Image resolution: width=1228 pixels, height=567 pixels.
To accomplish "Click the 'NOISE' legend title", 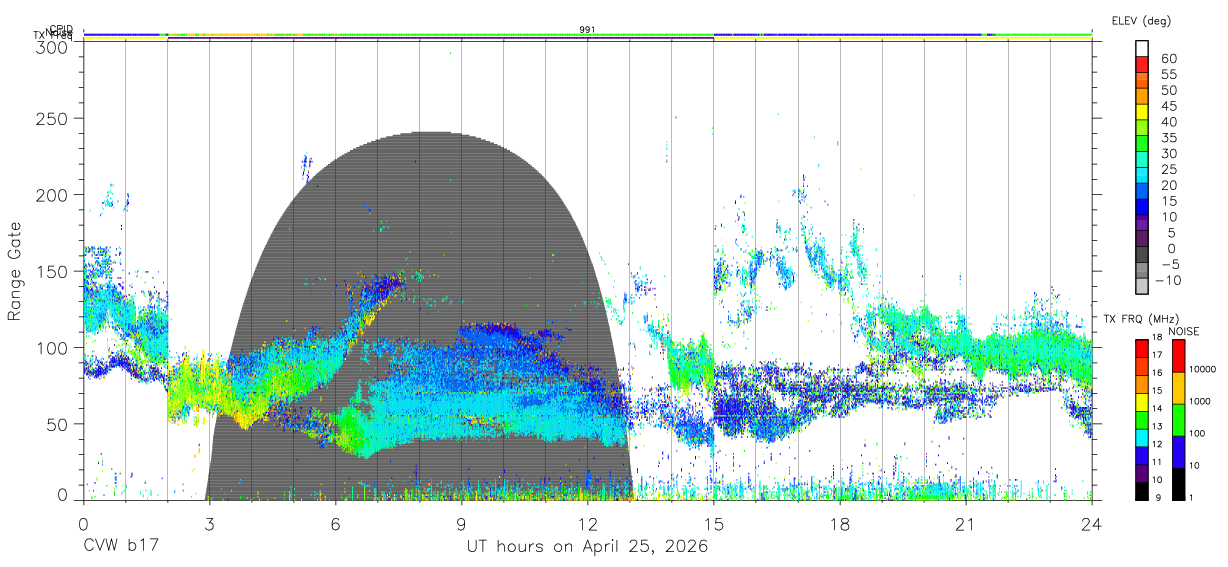I will point(1183,331).
